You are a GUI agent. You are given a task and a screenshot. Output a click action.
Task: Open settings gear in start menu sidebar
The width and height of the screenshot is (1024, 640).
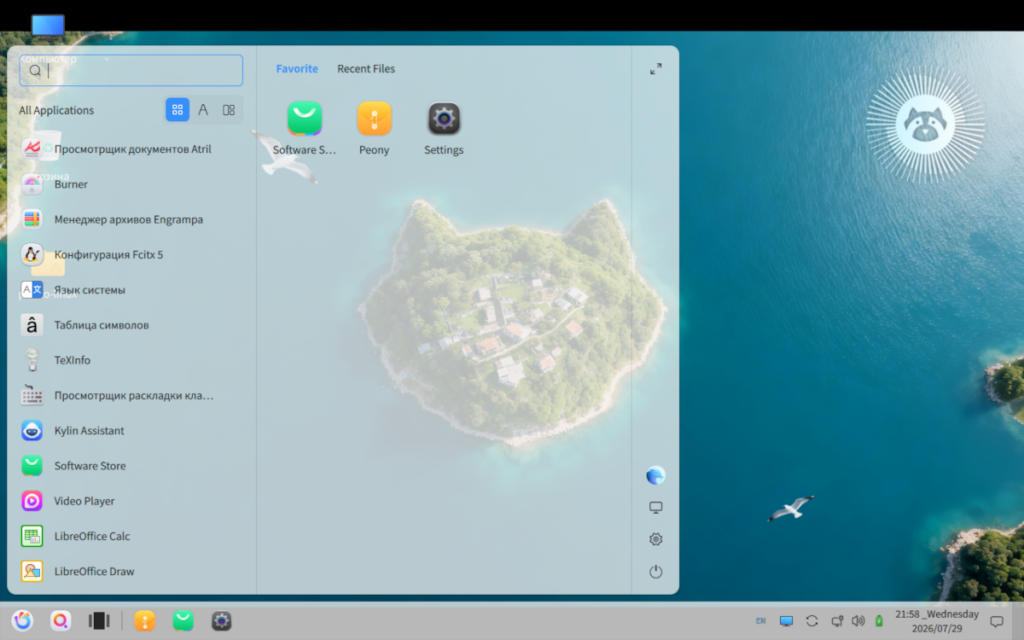tap(656, 539)
